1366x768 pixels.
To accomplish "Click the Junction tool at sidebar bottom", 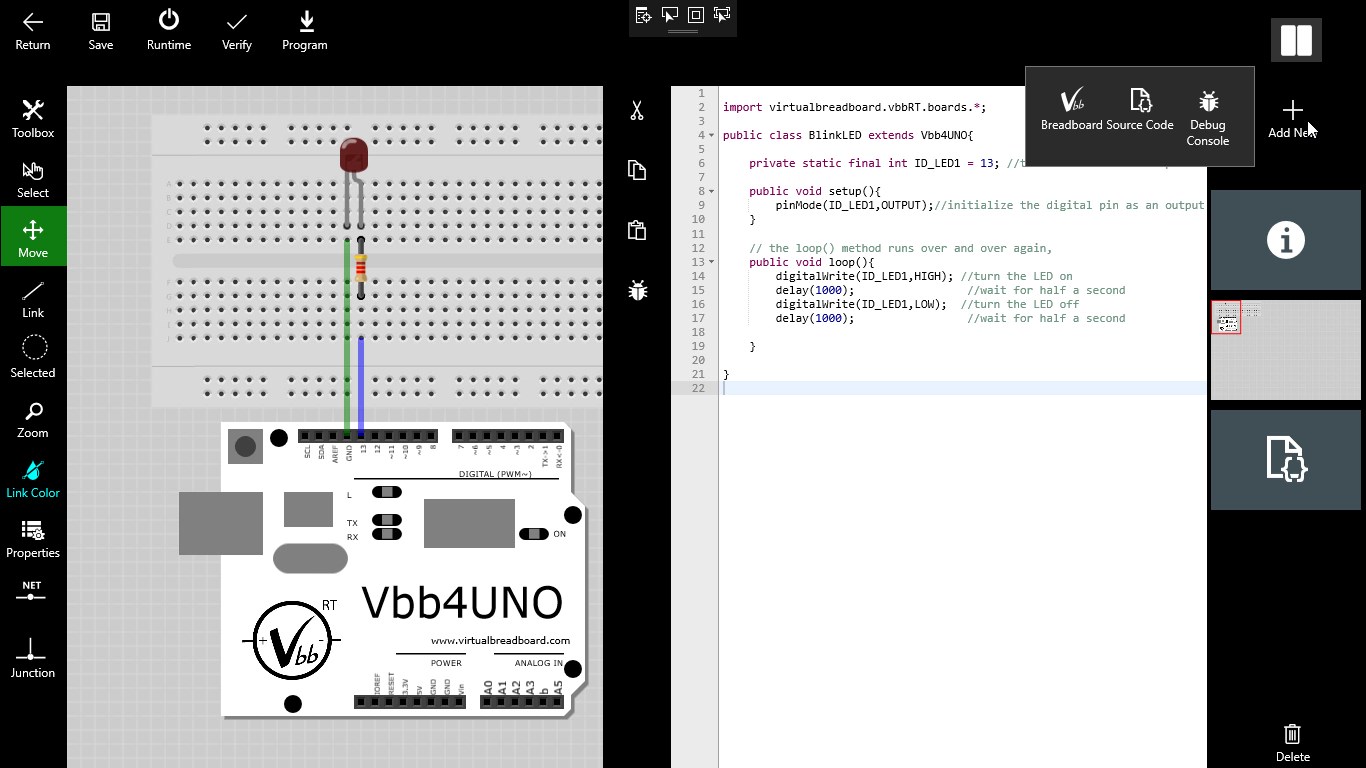I will (33, 660).
